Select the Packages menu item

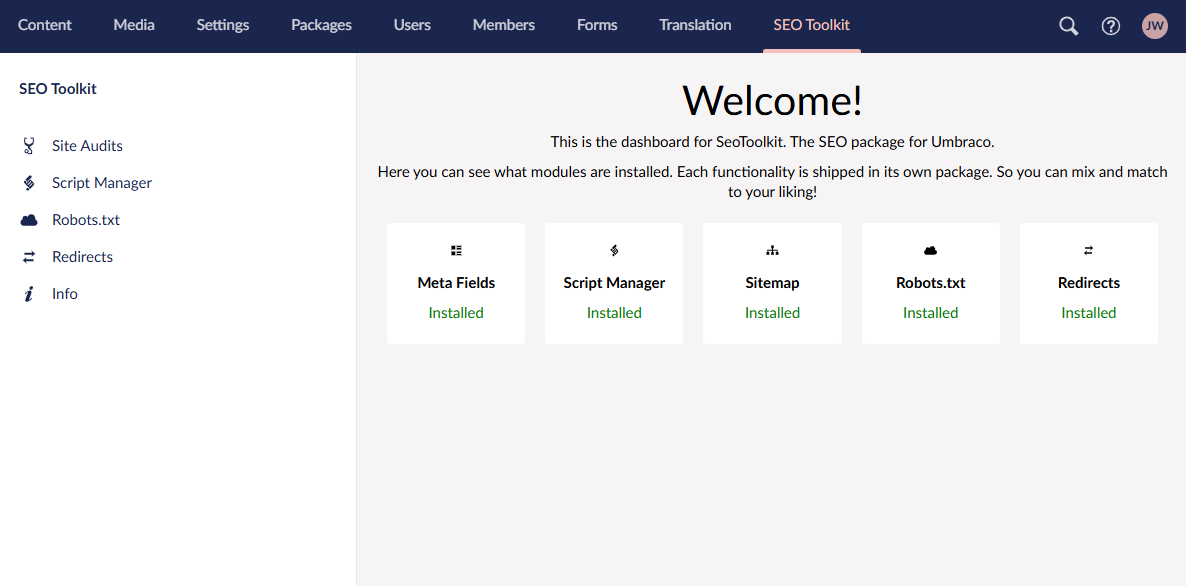click(x=321, y=25)
